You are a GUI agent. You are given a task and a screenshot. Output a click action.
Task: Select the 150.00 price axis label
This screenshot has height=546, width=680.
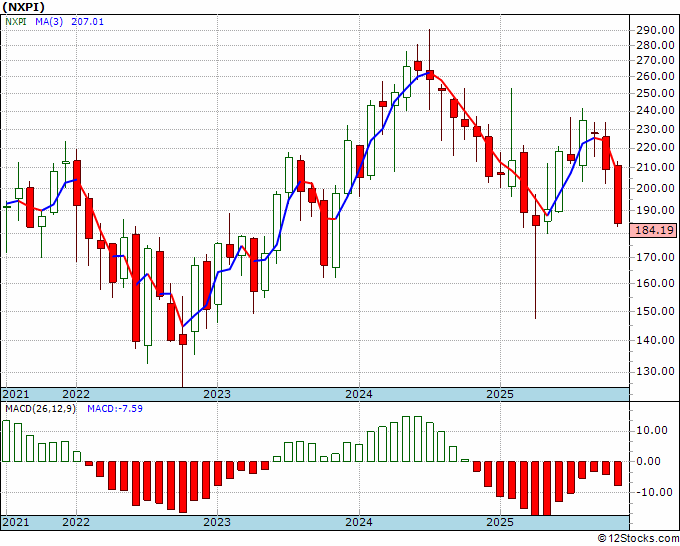pos(655,311)
